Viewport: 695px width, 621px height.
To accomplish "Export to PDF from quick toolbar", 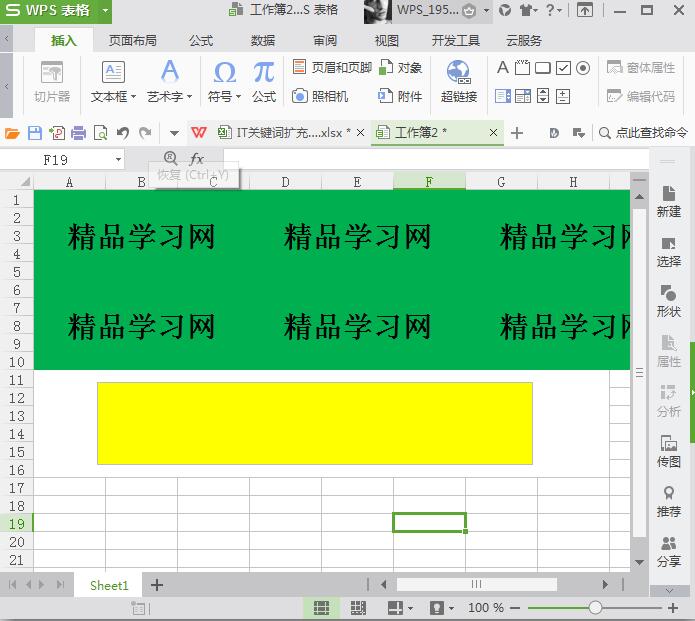I will (x=57, y=133).
